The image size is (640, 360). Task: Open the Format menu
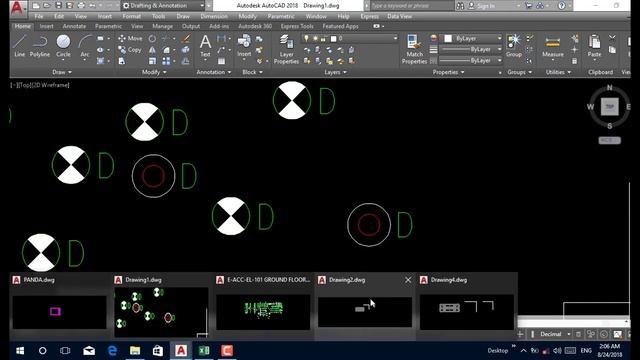pos(131,16)
